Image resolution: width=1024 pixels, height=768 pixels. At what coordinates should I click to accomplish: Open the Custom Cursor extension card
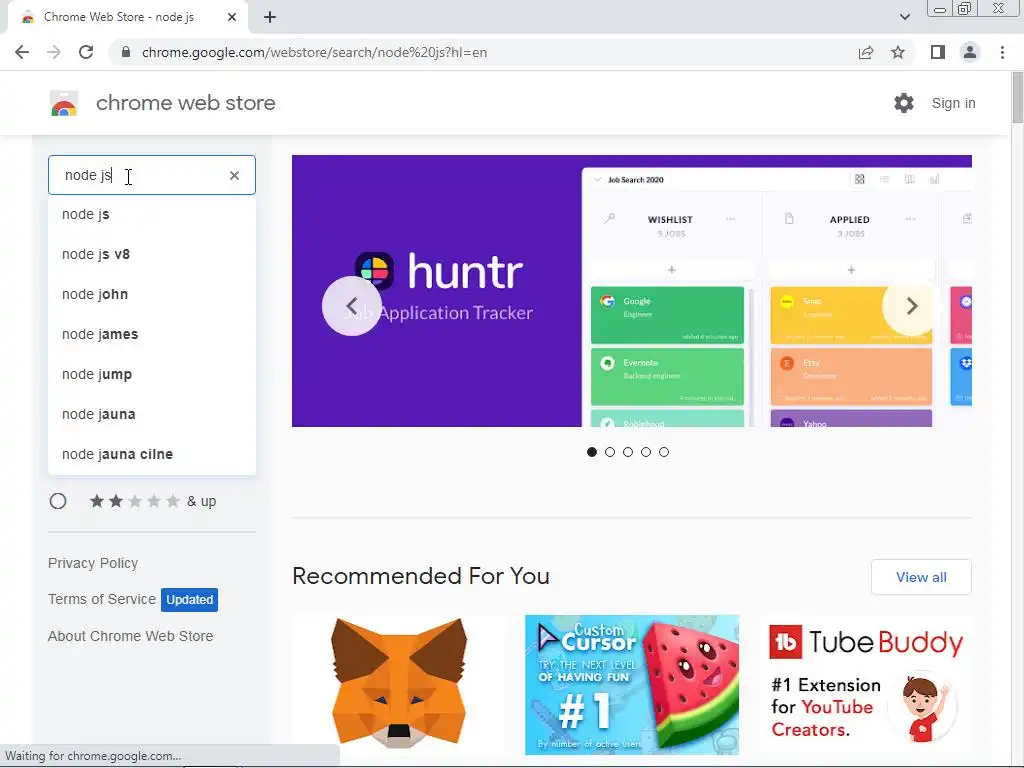(632, 684)
